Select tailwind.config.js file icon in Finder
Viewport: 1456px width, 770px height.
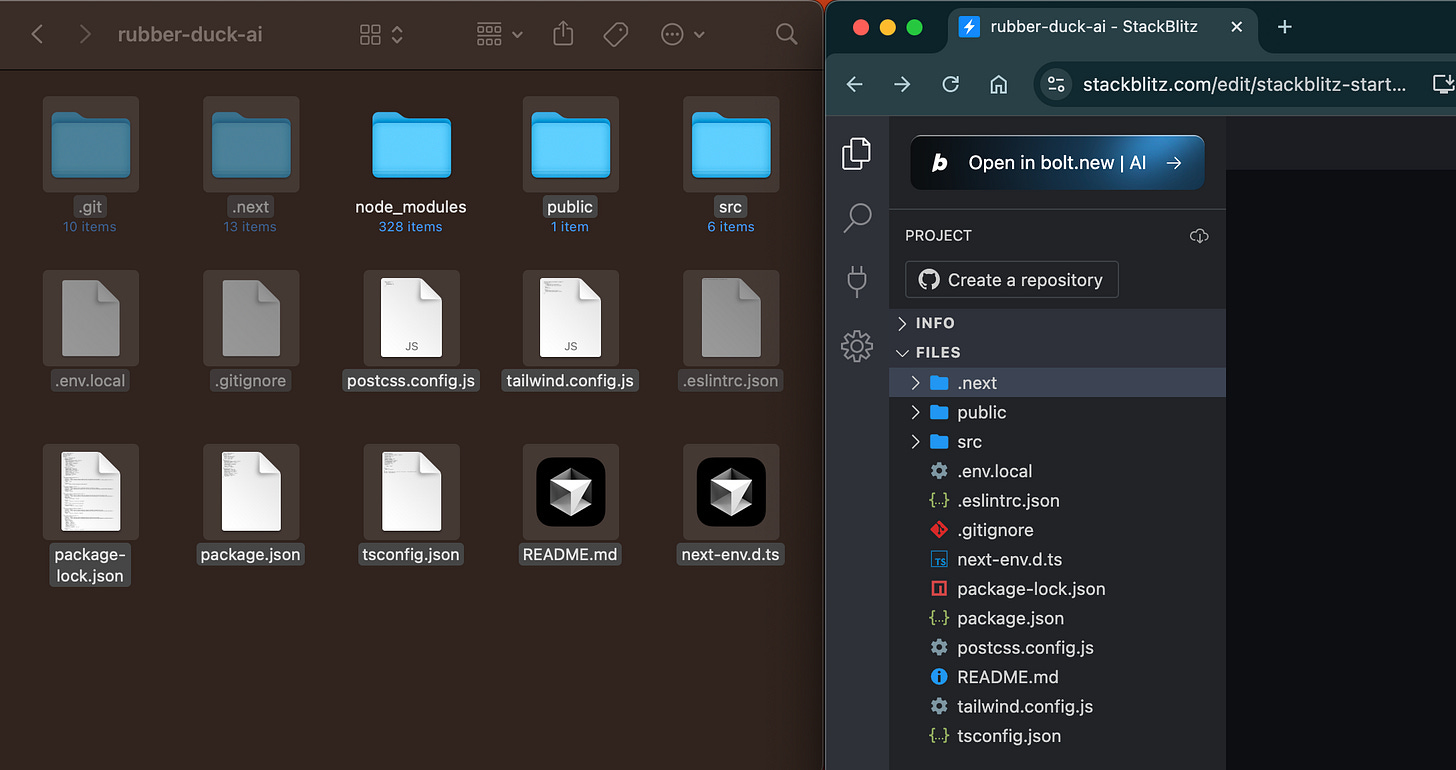(x=571, y=318)
